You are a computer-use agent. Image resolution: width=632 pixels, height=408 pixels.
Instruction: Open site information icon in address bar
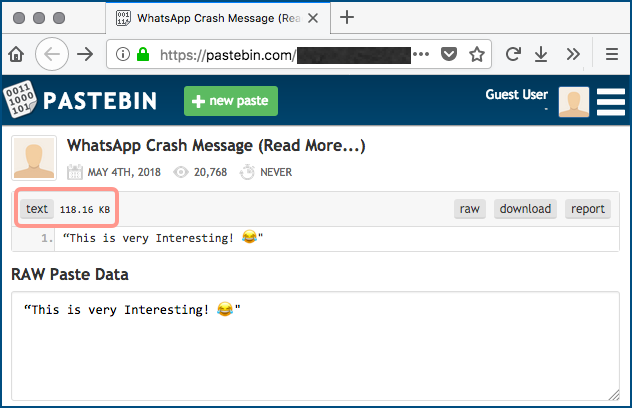123,54
